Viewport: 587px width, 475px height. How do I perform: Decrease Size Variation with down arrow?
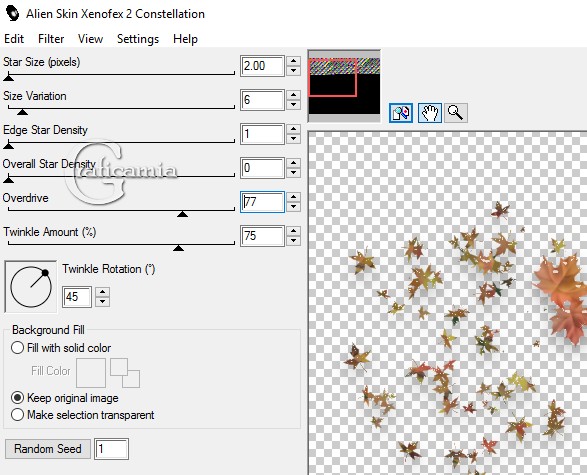294,105
